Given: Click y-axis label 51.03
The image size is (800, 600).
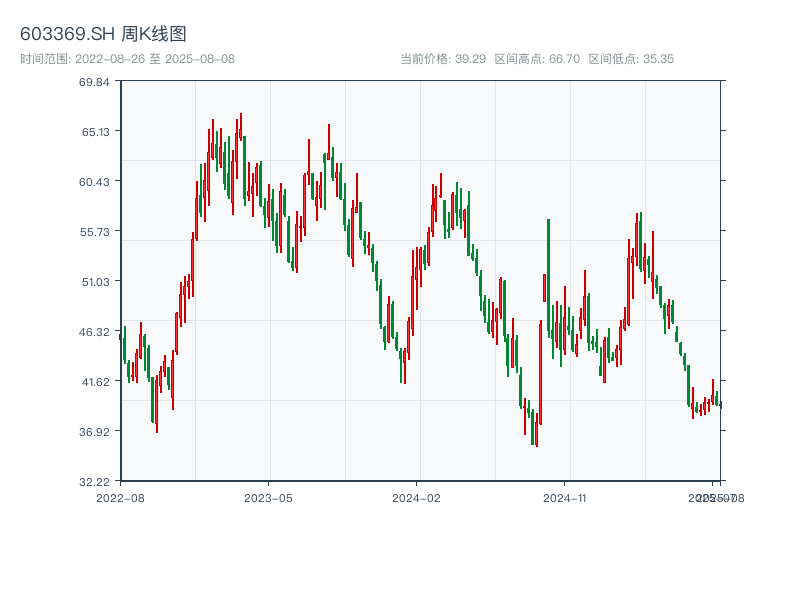Looking at the screenshot, I should tap(95, 282).
